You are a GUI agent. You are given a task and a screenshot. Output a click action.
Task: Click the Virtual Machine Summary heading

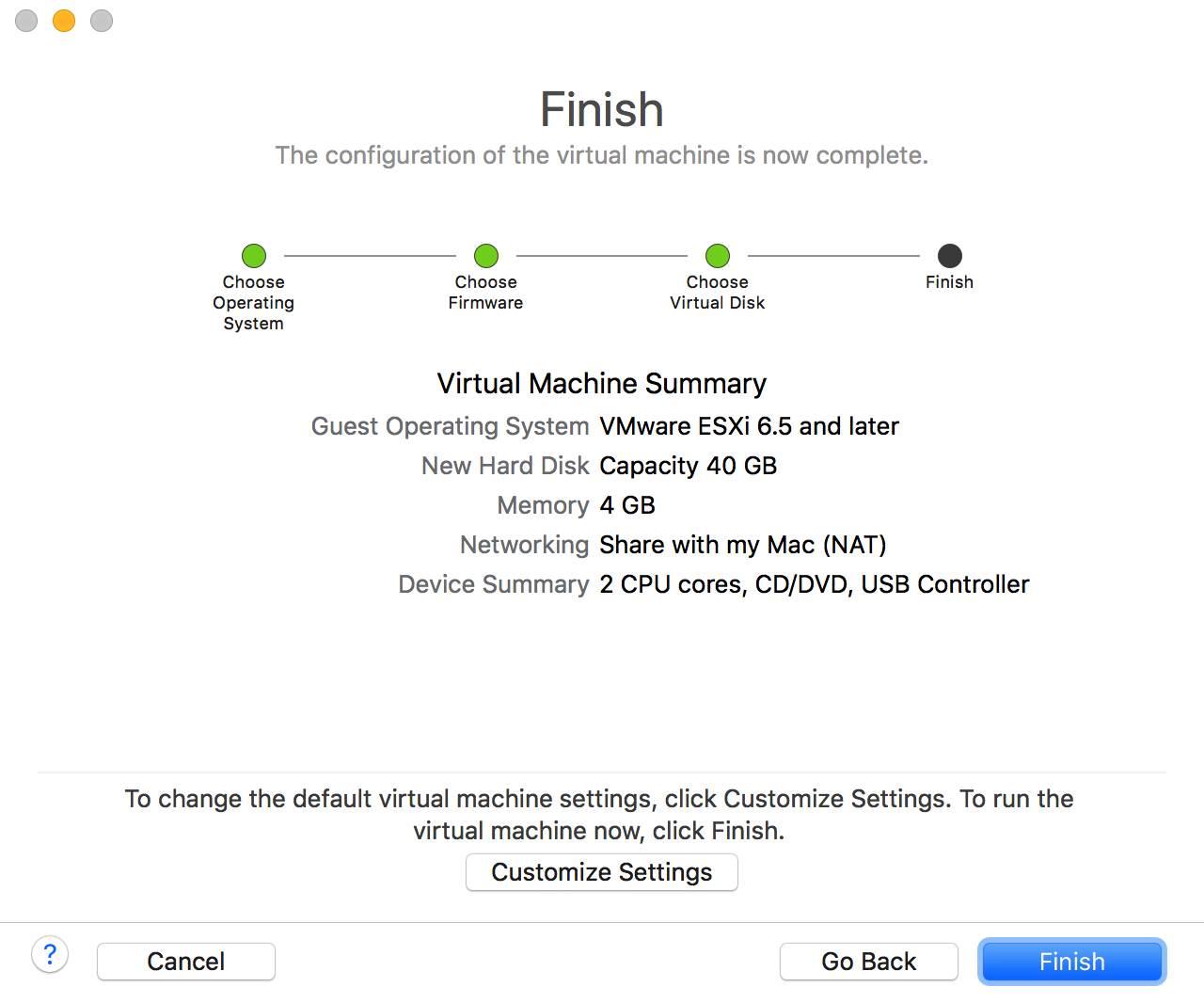(x=602, y=384)
